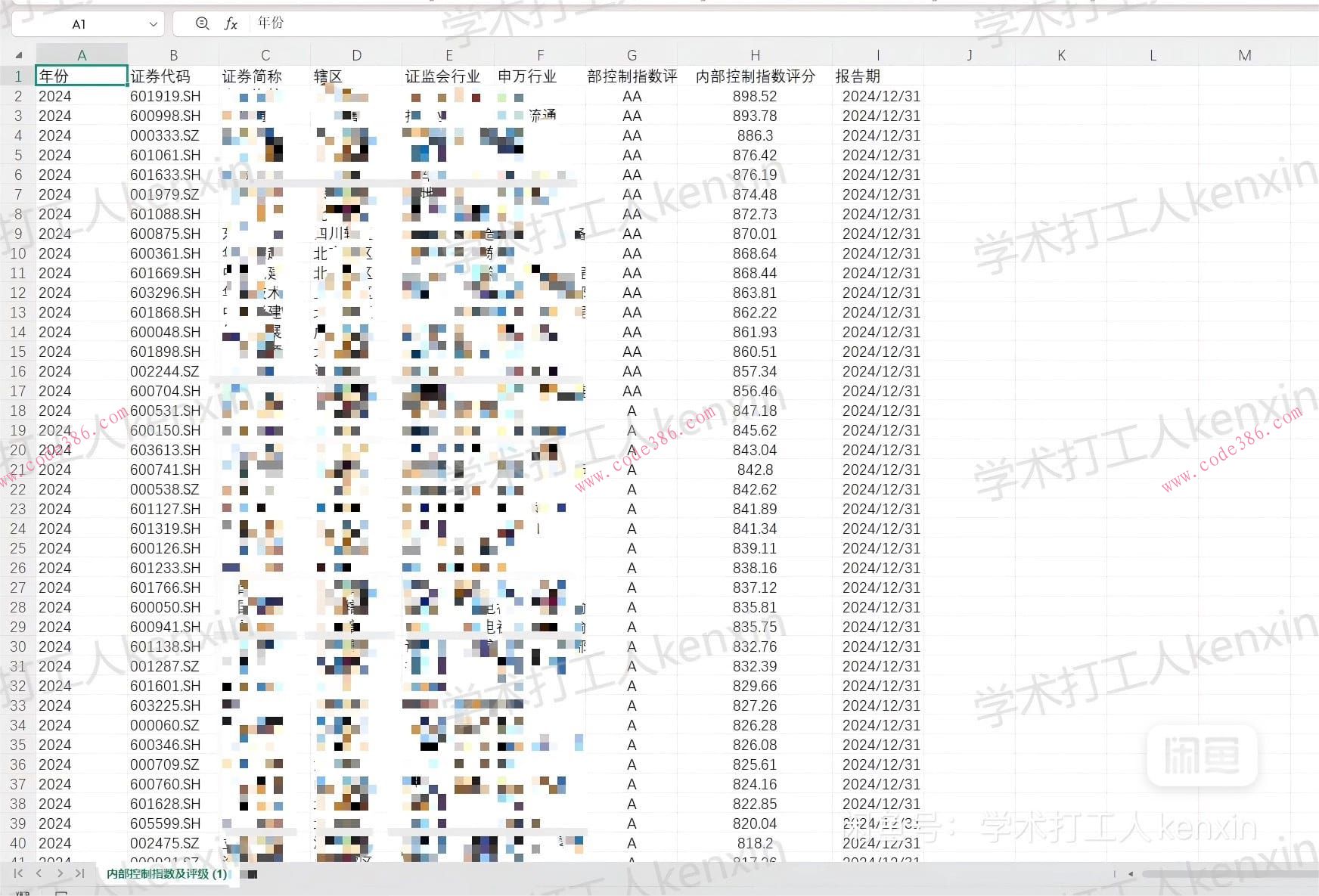The width and height of the screenshot is (1319, 896).
Task: Click the select-all corner triangle
Action: [x=18, y=55]
